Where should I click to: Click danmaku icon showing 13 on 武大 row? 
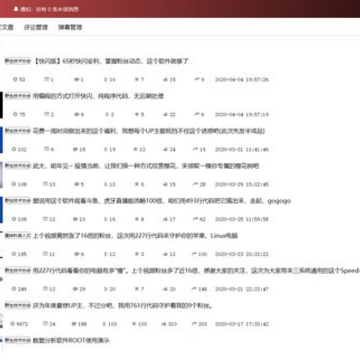tap(45, 184)
